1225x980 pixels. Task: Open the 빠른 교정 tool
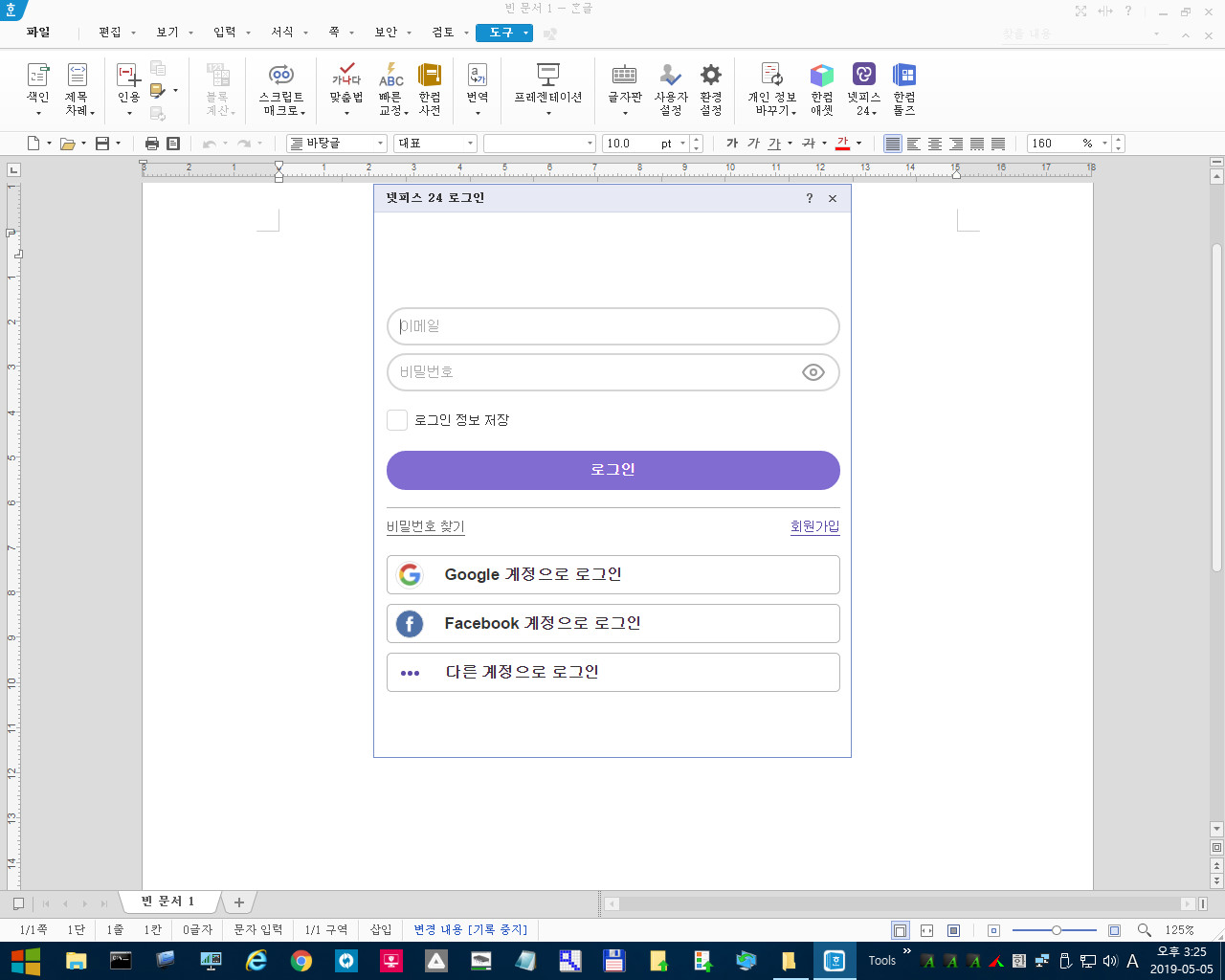pyautogui.click(x=390, y=89)
